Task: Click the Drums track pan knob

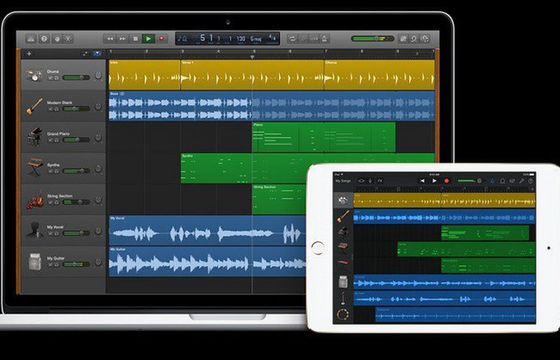Action: 98,76
